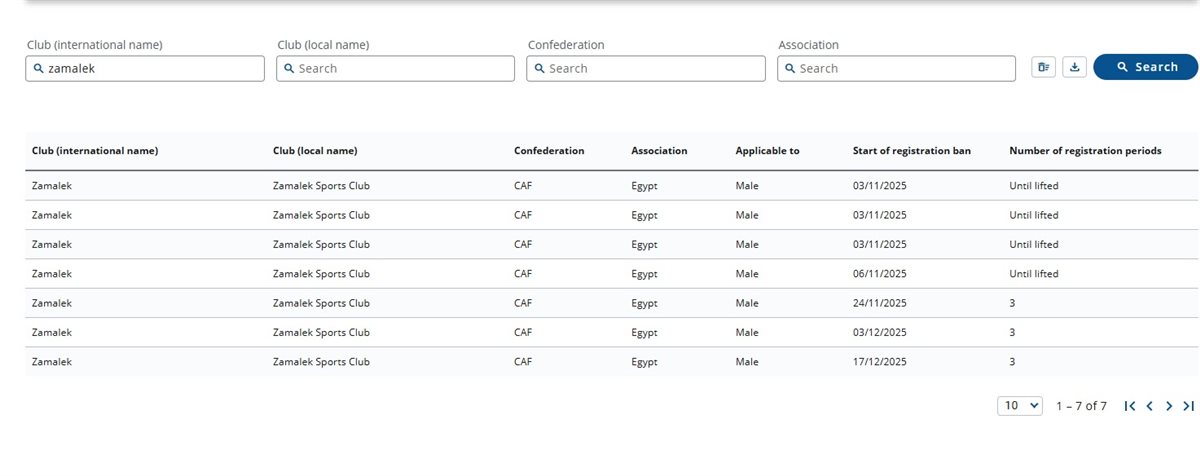
Task: Click the Number of registration periods header
Action: coord(1085,151)
